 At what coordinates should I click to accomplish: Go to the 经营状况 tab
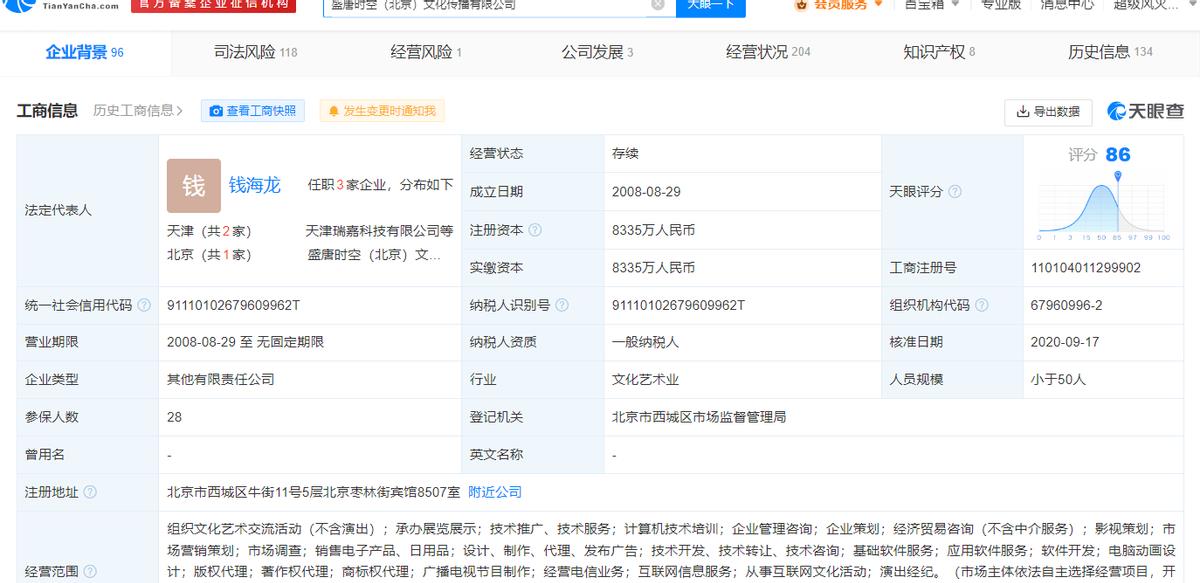coord(769,52)
